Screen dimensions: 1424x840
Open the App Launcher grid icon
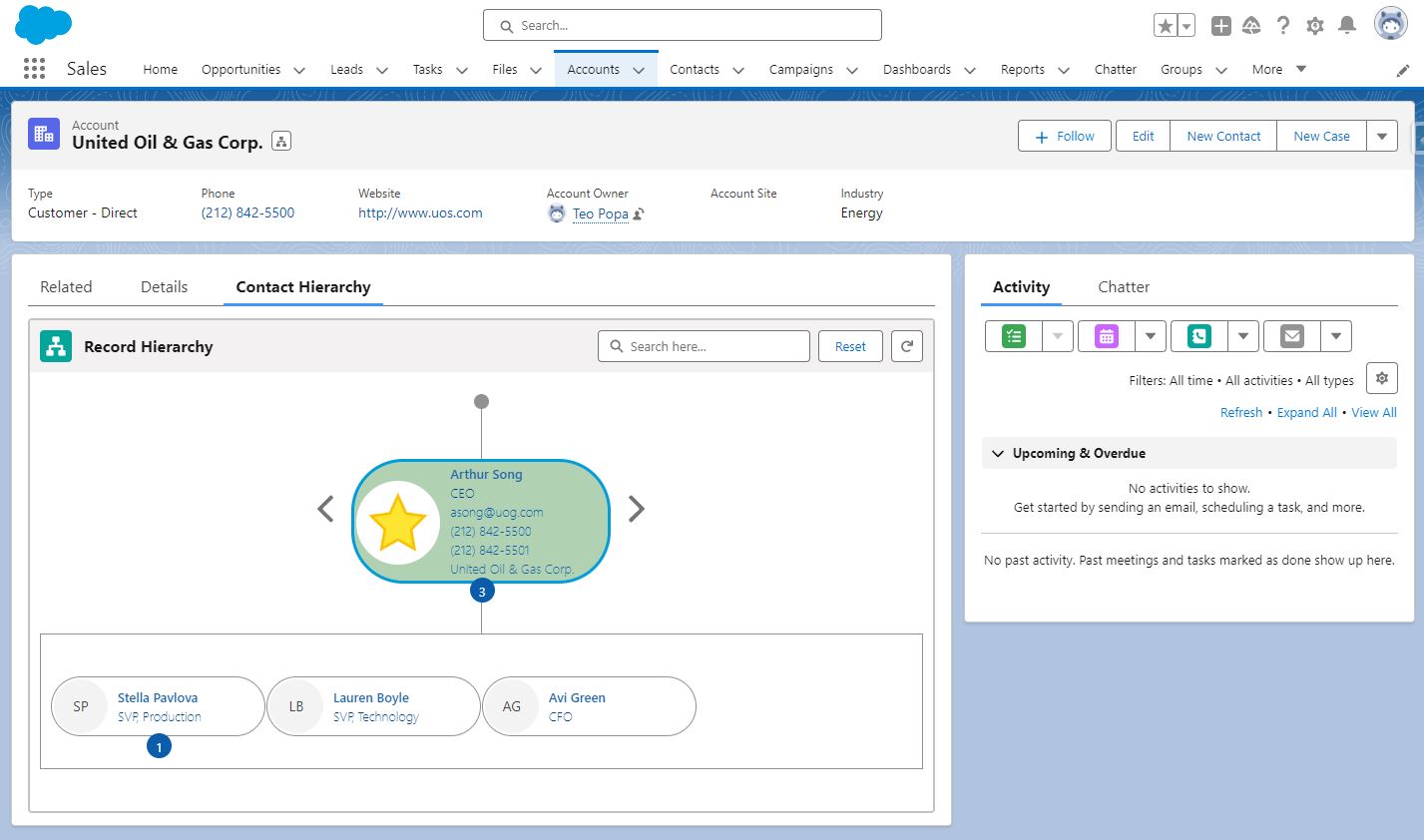(x=34, y=69)
